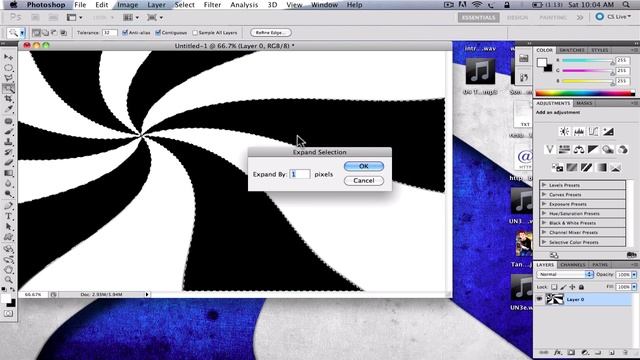640x360 pixels.
Task: Select the Clone Stamp tool
Action: [x=8, y=142]
